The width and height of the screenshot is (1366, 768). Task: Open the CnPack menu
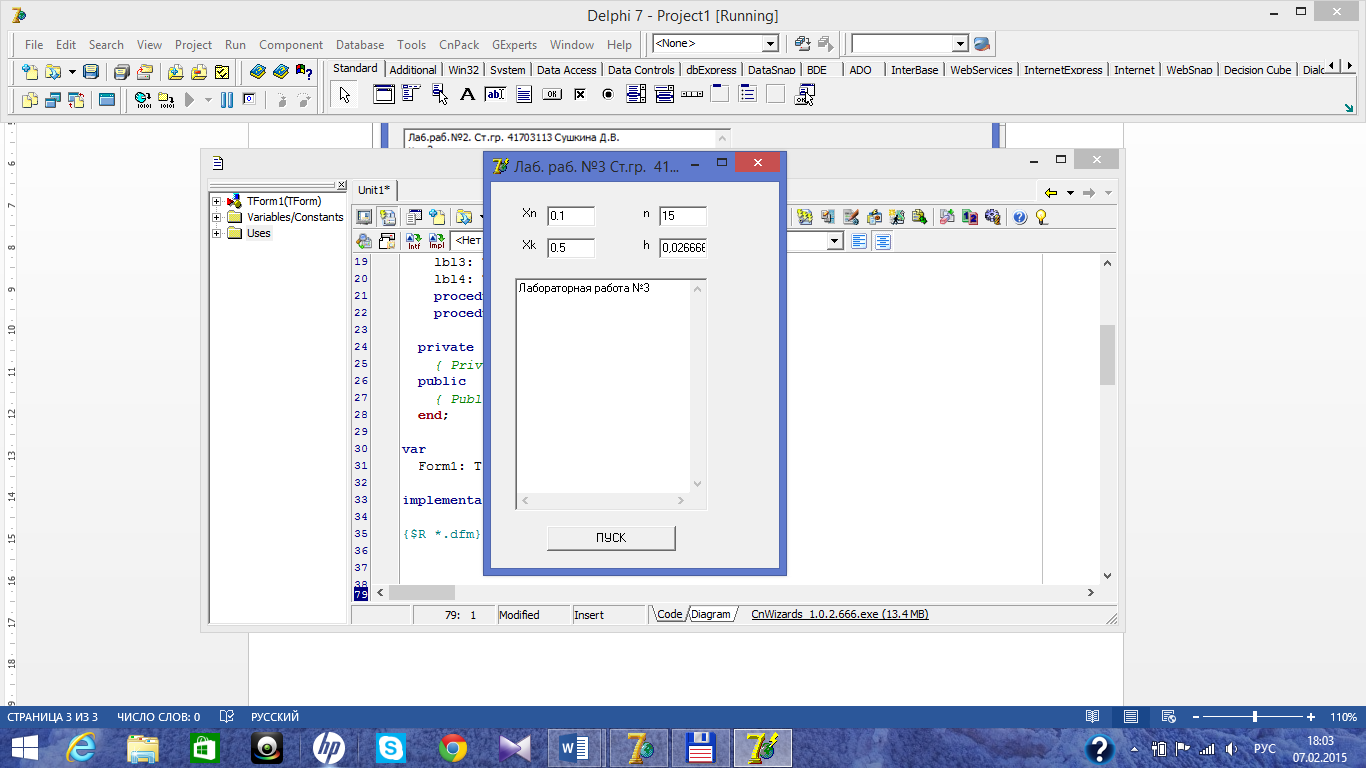(x=459, y=45)
